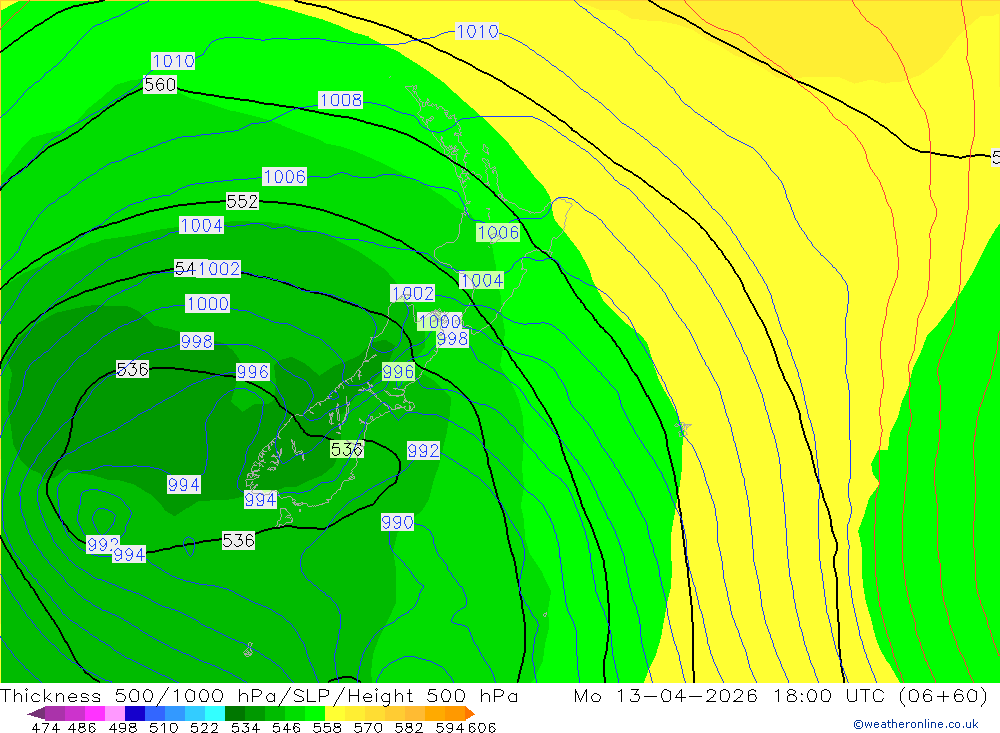Click the '536' label beside the left '996'

click(x=133, y=369)
